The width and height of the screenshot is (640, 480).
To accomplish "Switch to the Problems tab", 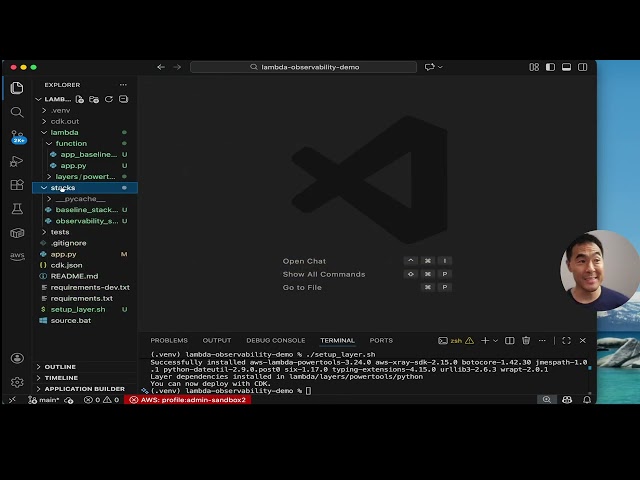I will 169,340.
